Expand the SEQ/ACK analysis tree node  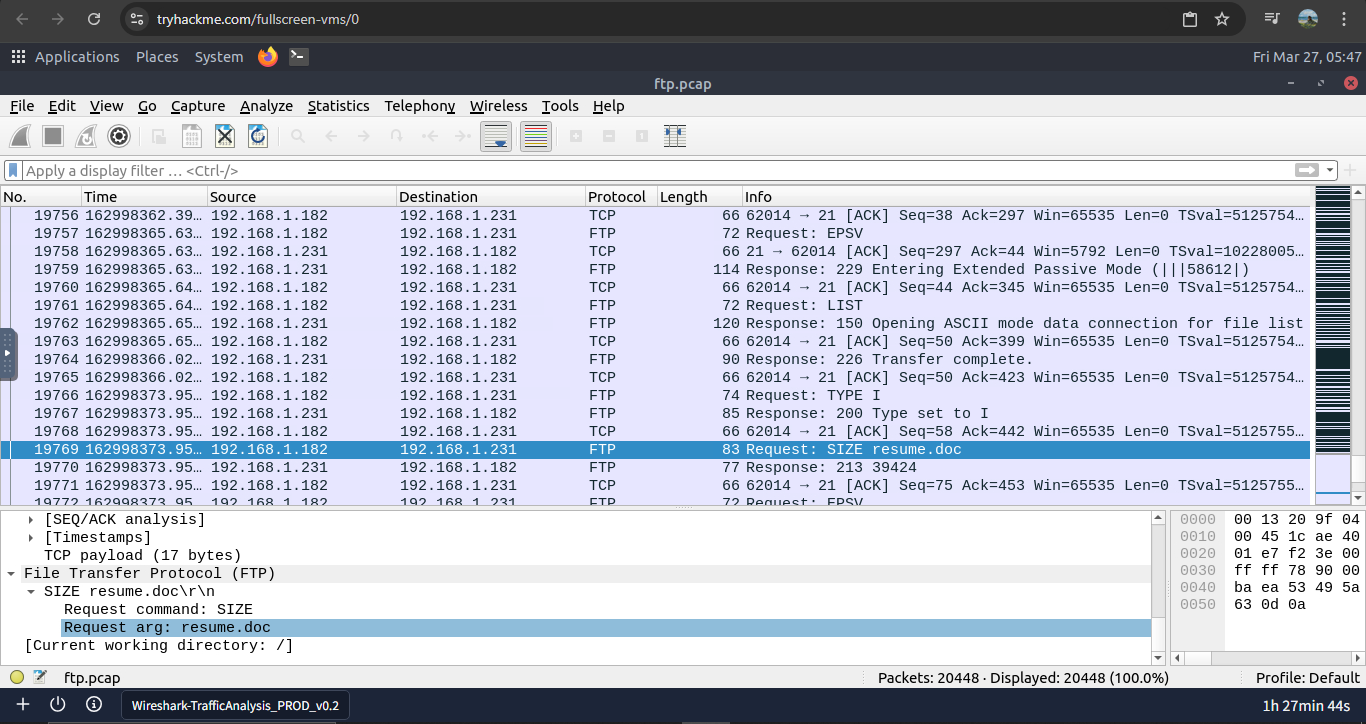pos(31,520)
